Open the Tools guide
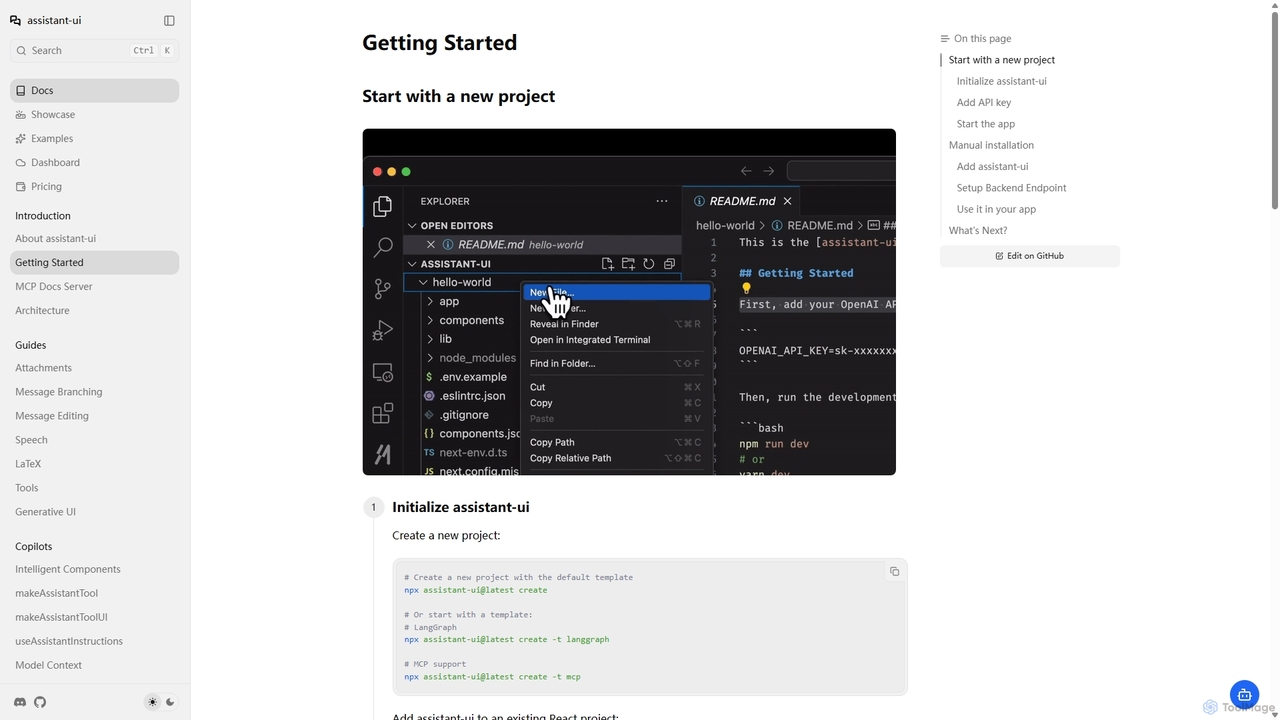 94,487
